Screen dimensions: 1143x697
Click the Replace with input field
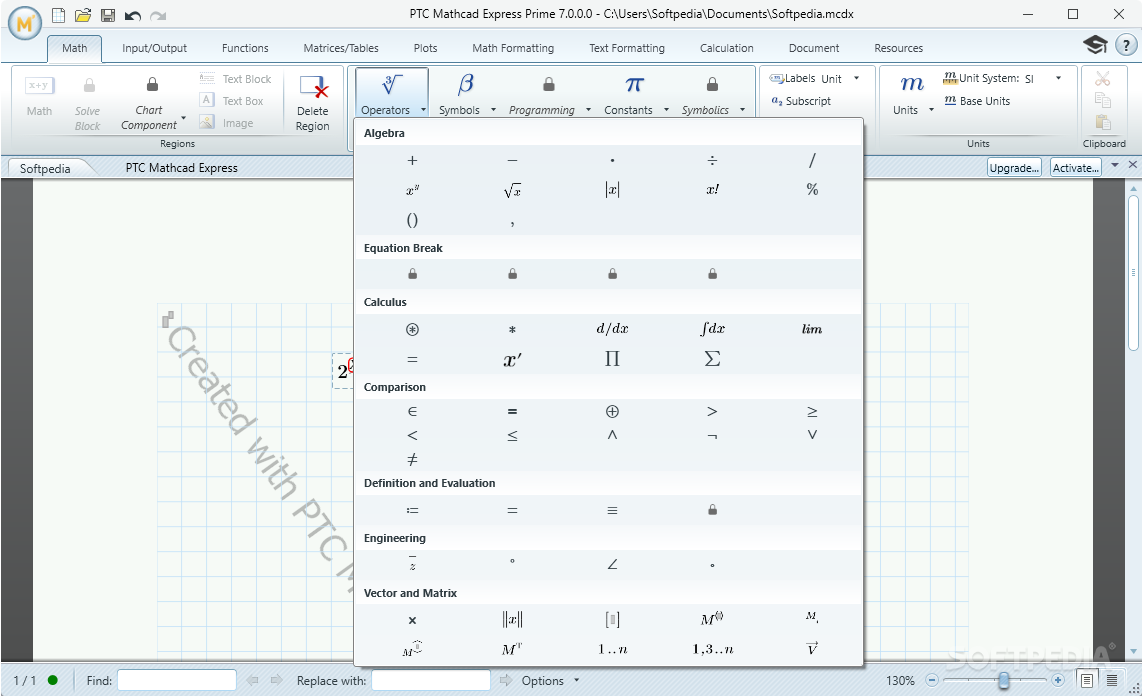pyautogui.click(x=431, y=680)
